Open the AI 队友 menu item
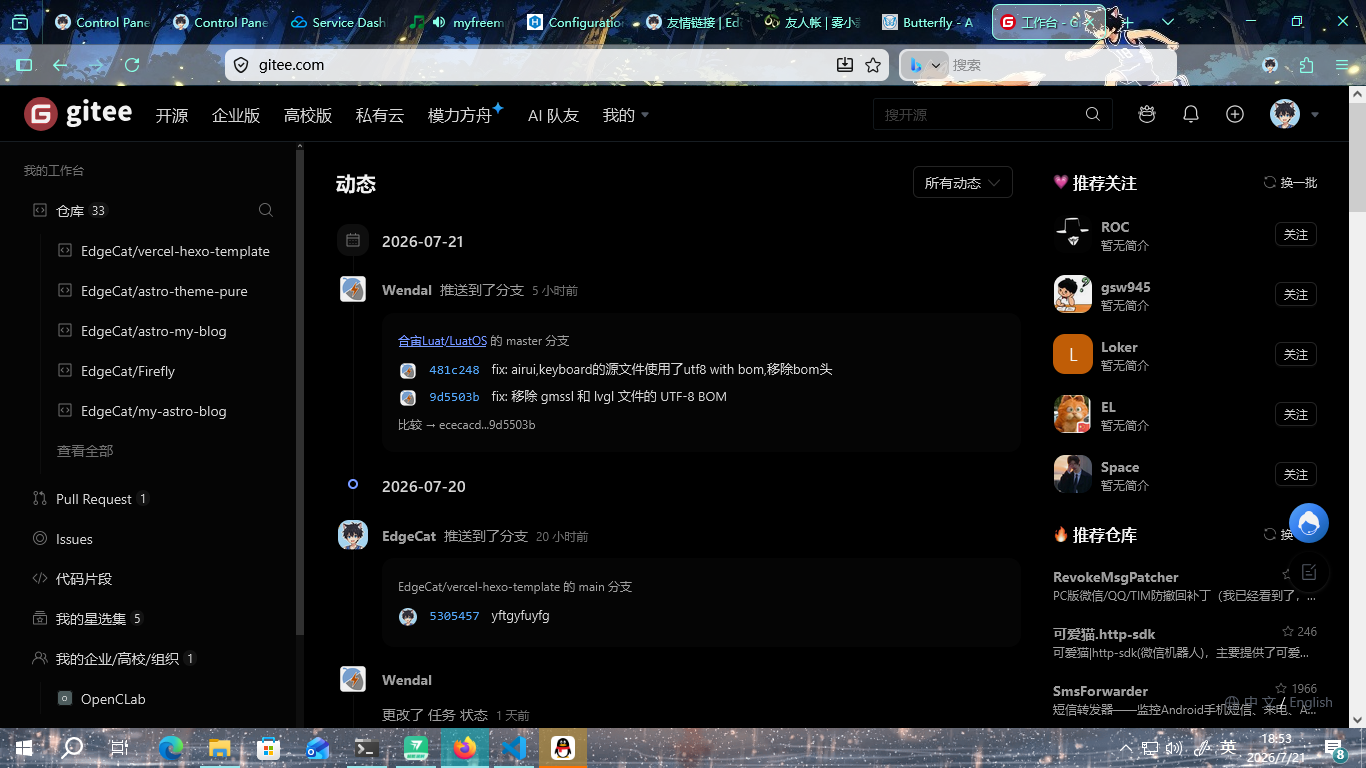 coord(553,115)
